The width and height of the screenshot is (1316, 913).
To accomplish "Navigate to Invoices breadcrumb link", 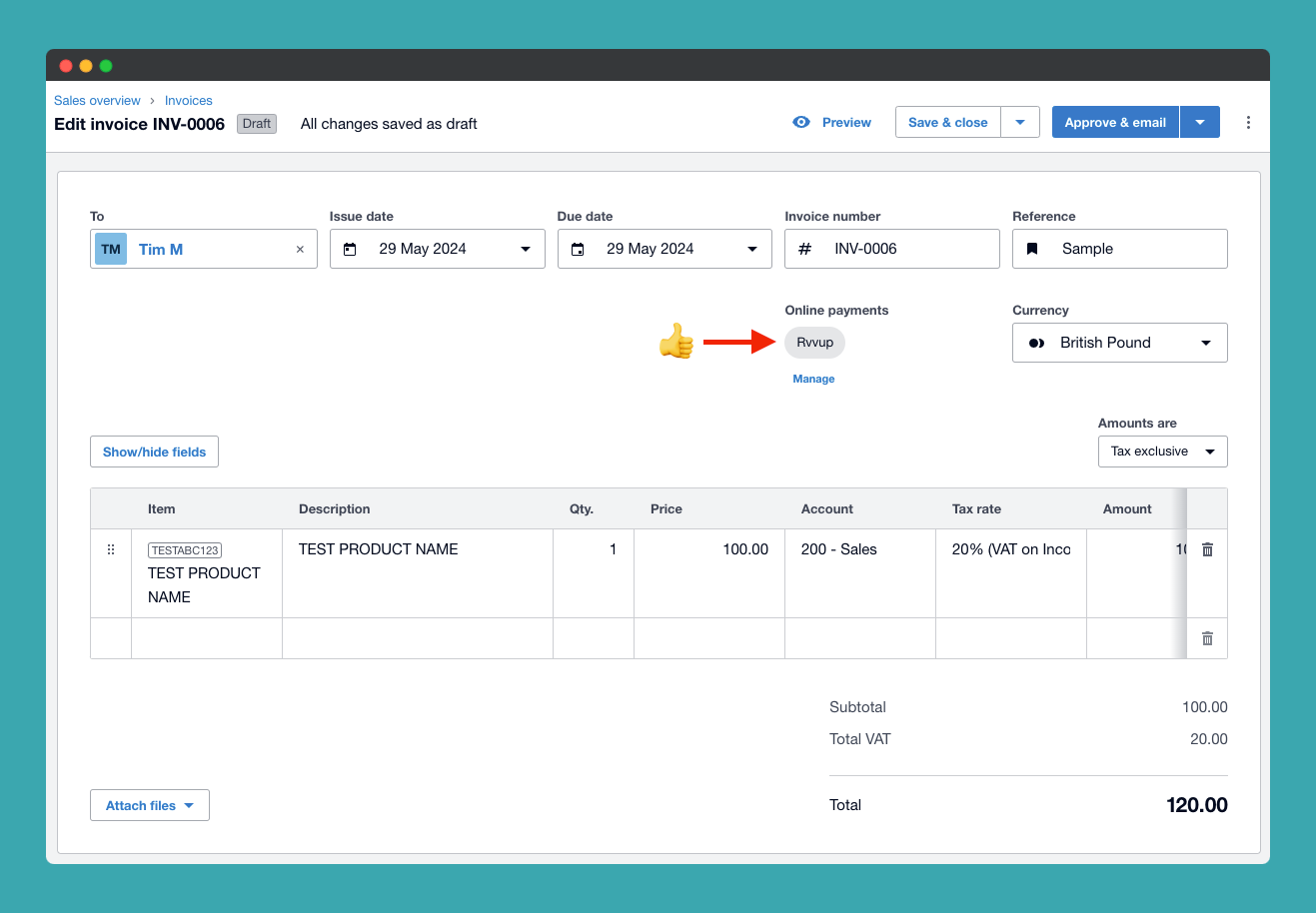I will [189, 101].
